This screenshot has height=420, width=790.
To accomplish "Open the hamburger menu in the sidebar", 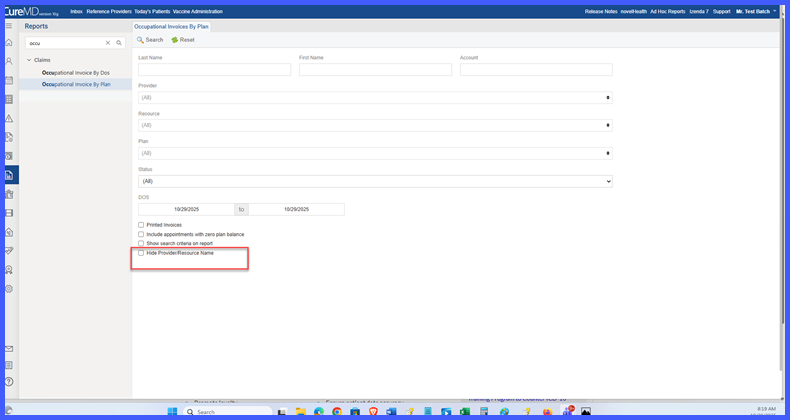I will pos(9,26).
